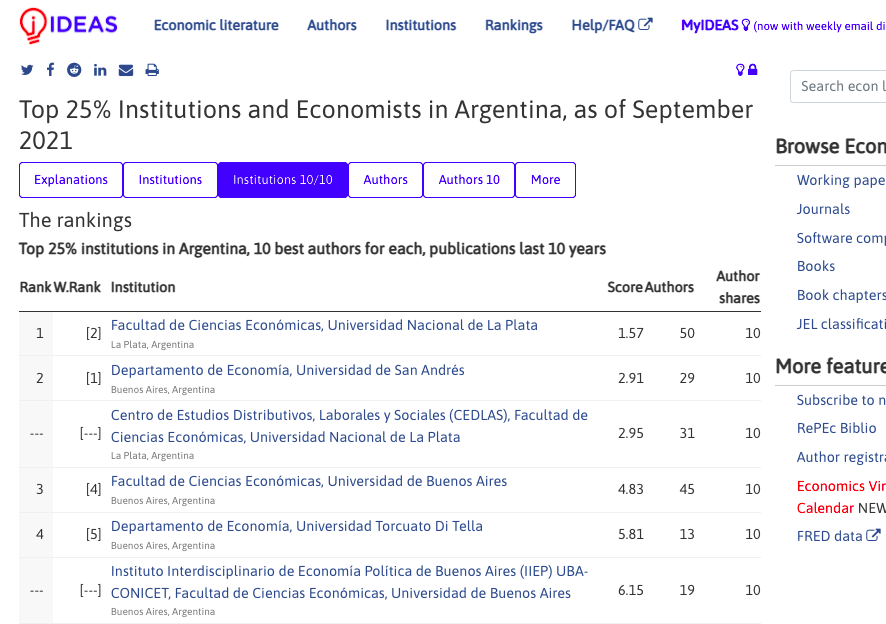886x624 pixels.
Task: Open Universidad Nacional de La Plata faculty link
Action: pyautogui.click(x=324, y=326)
